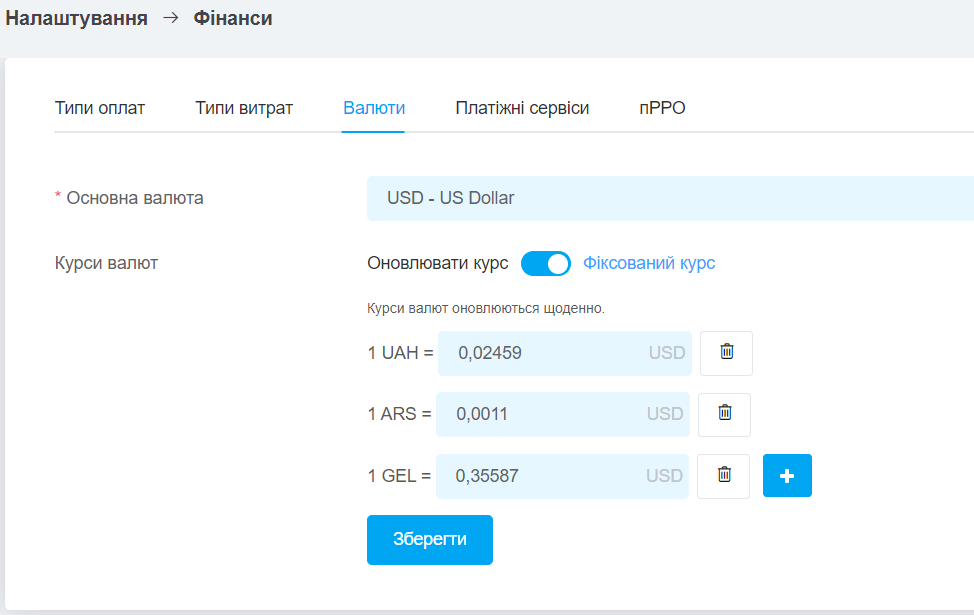Edit the ARS rate field 0,0011
This screenshot has height=615, width=974.
(563, 414)
